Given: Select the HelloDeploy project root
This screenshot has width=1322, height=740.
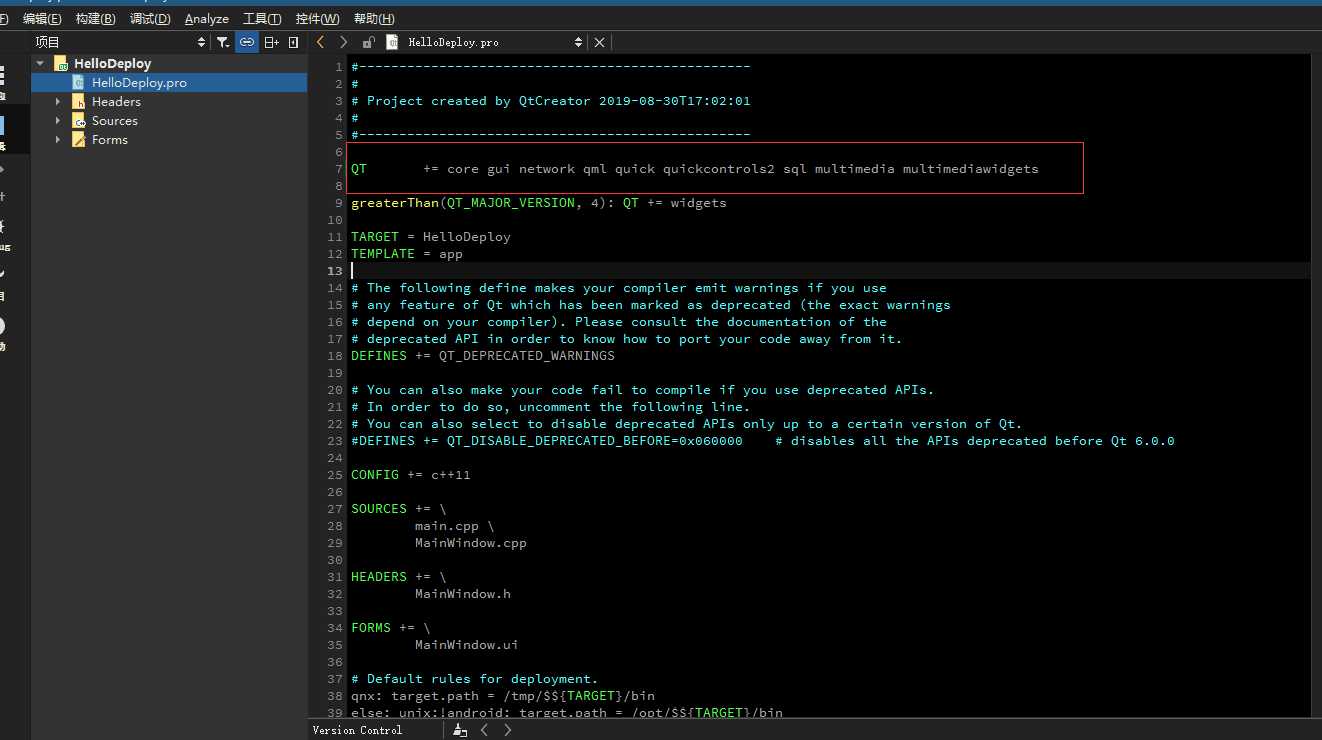Looking at the screenshot, I should click(112, 63).
